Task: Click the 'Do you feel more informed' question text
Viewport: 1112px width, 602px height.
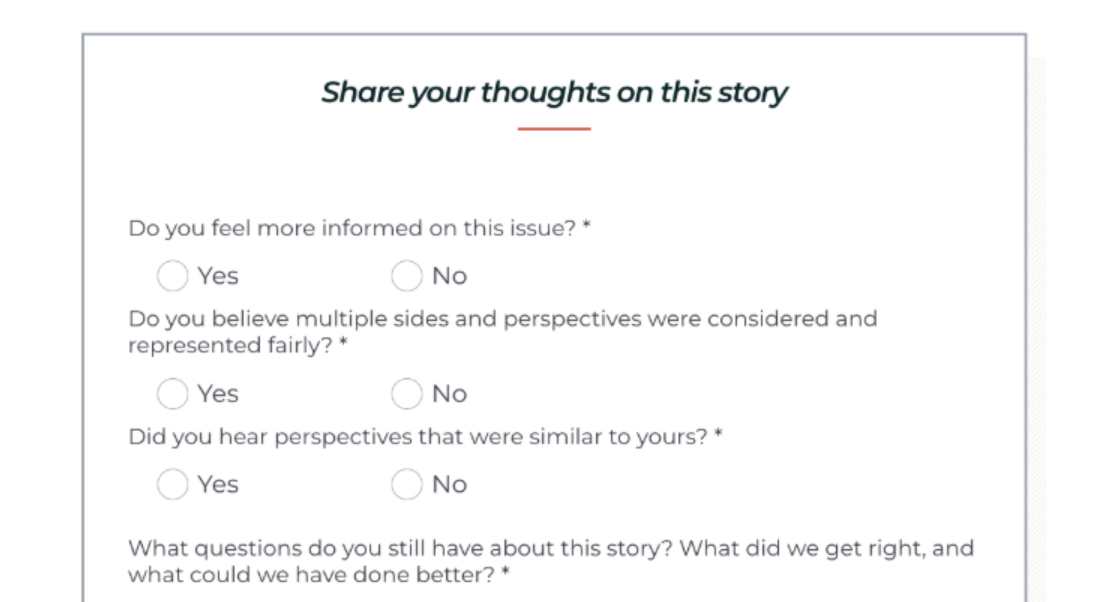Action: (x=352, y=228)
